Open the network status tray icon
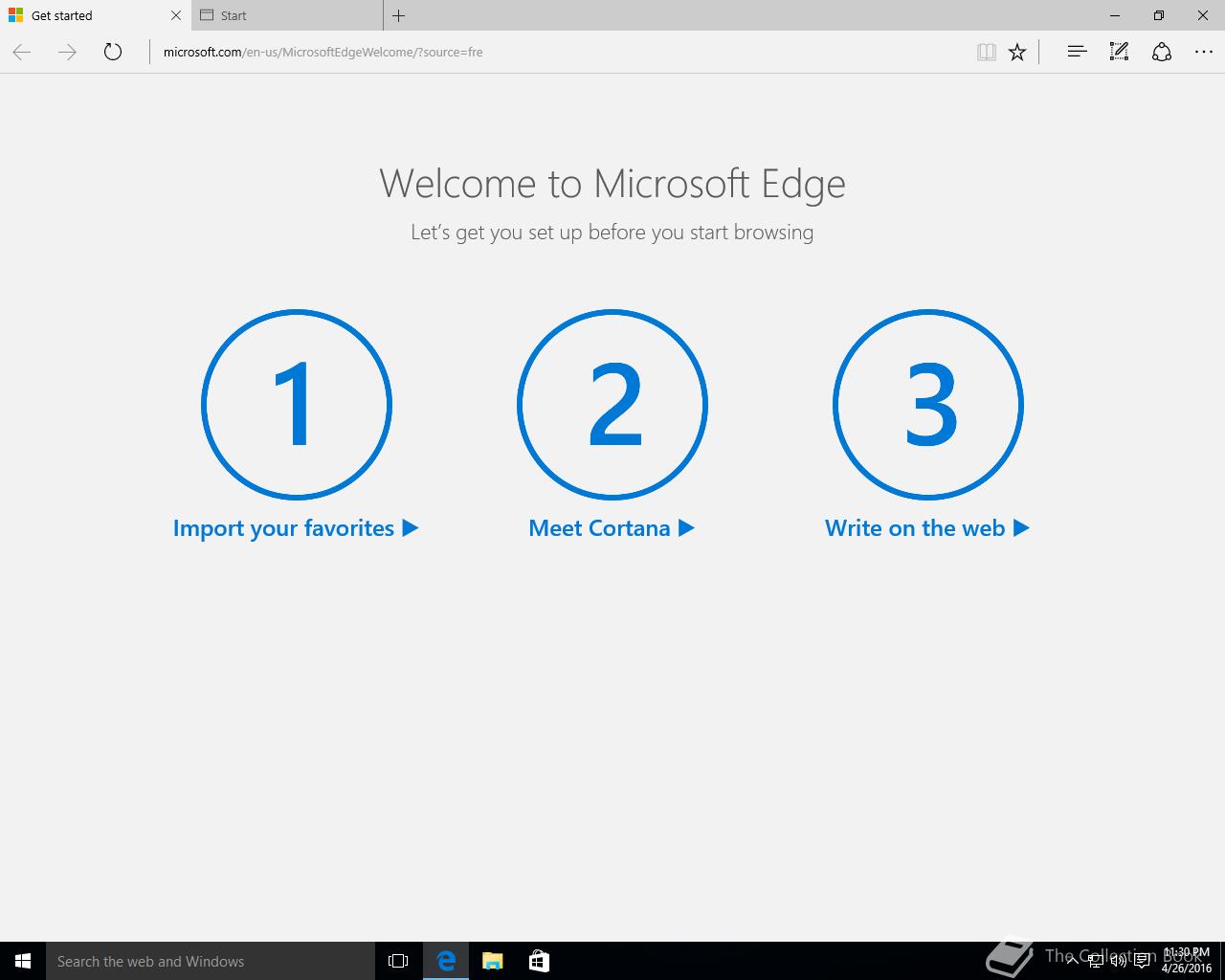Viewport: 1225px width, 980px height. pyautogui.click(x=1096, y=961)
